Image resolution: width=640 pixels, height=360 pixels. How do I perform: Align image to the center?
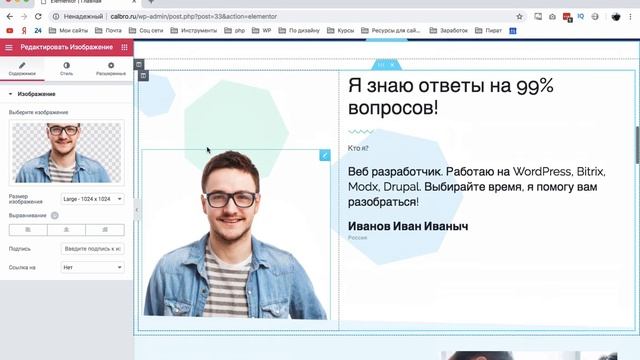coord(66,230)
